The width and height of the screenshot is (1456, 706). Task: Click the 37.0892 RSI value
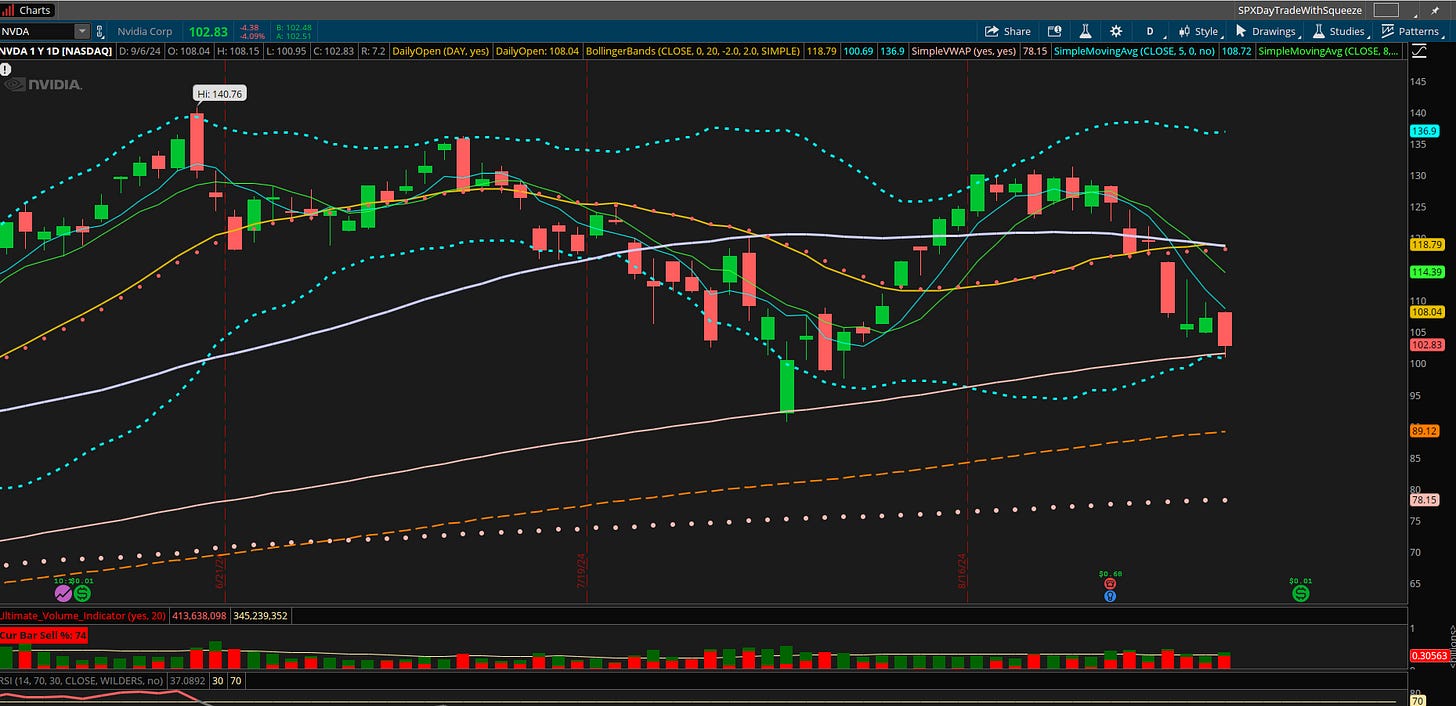click(x=188, y=680)
